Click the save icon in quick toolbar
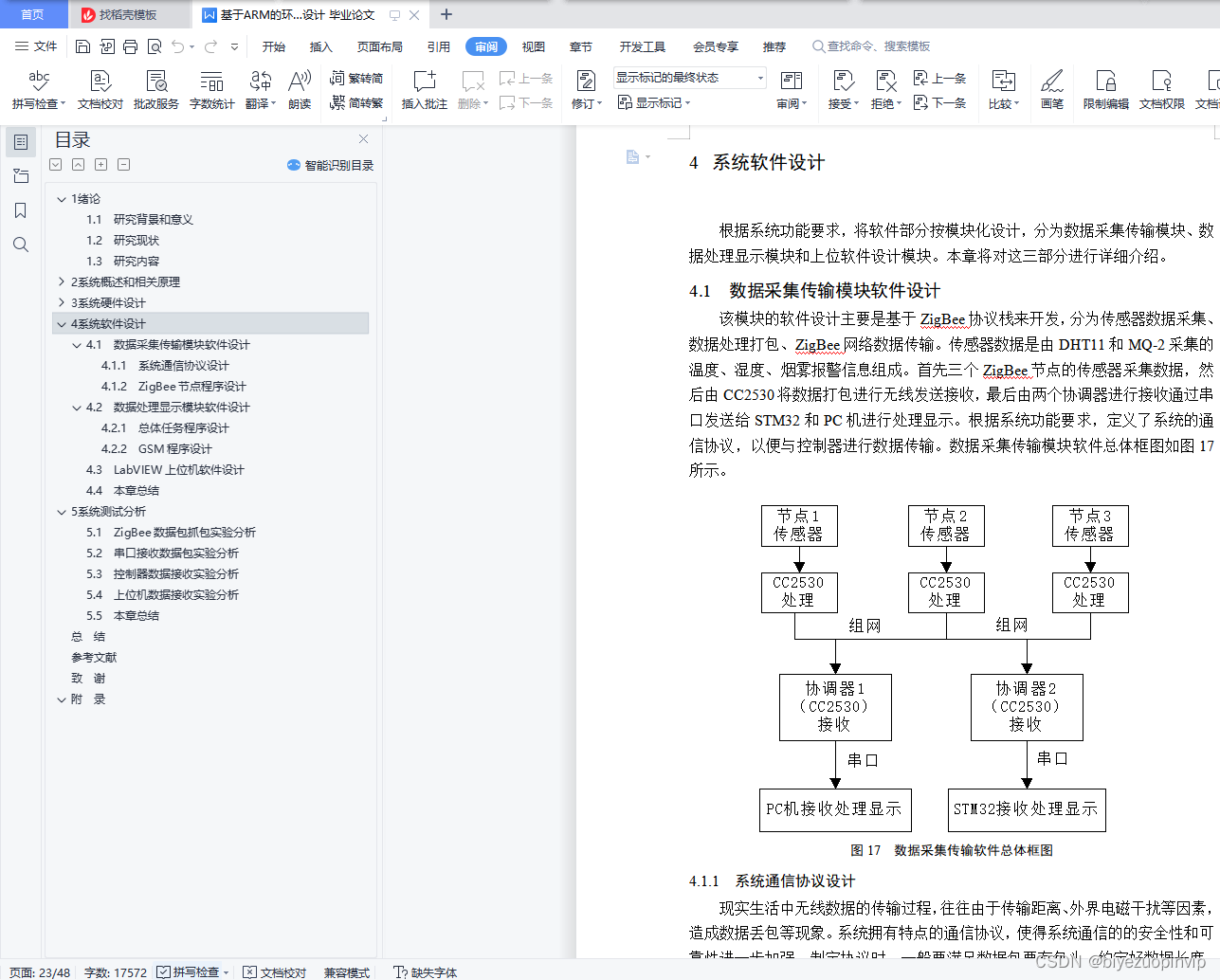 pyautogui.click(x=82, y=46)
